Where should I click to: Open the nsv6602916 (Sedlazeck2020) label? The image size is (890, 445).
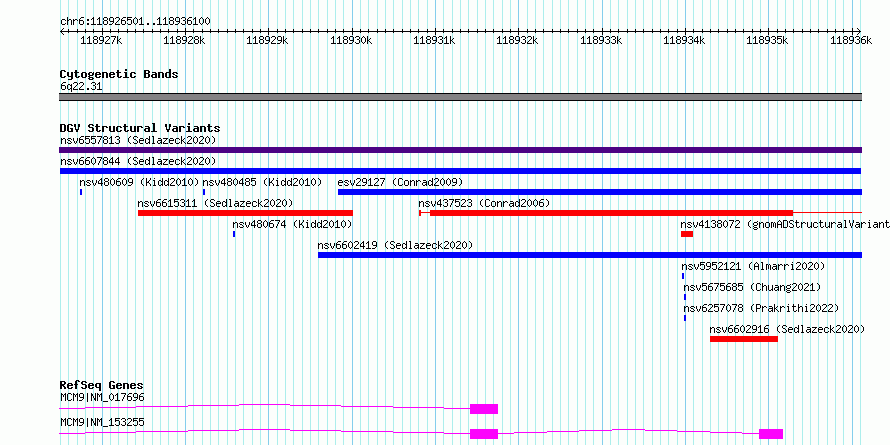(x=787, y=329)
